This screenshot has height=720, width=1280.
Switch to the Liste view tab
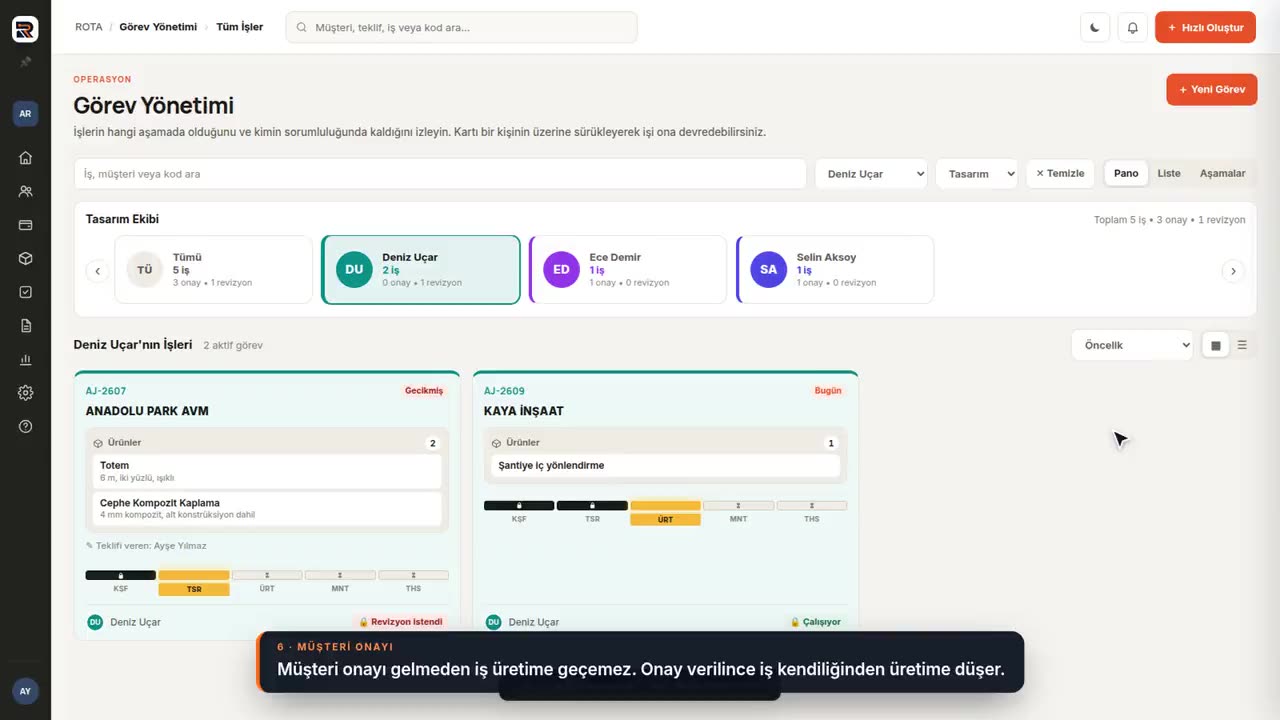(1169, 174)
